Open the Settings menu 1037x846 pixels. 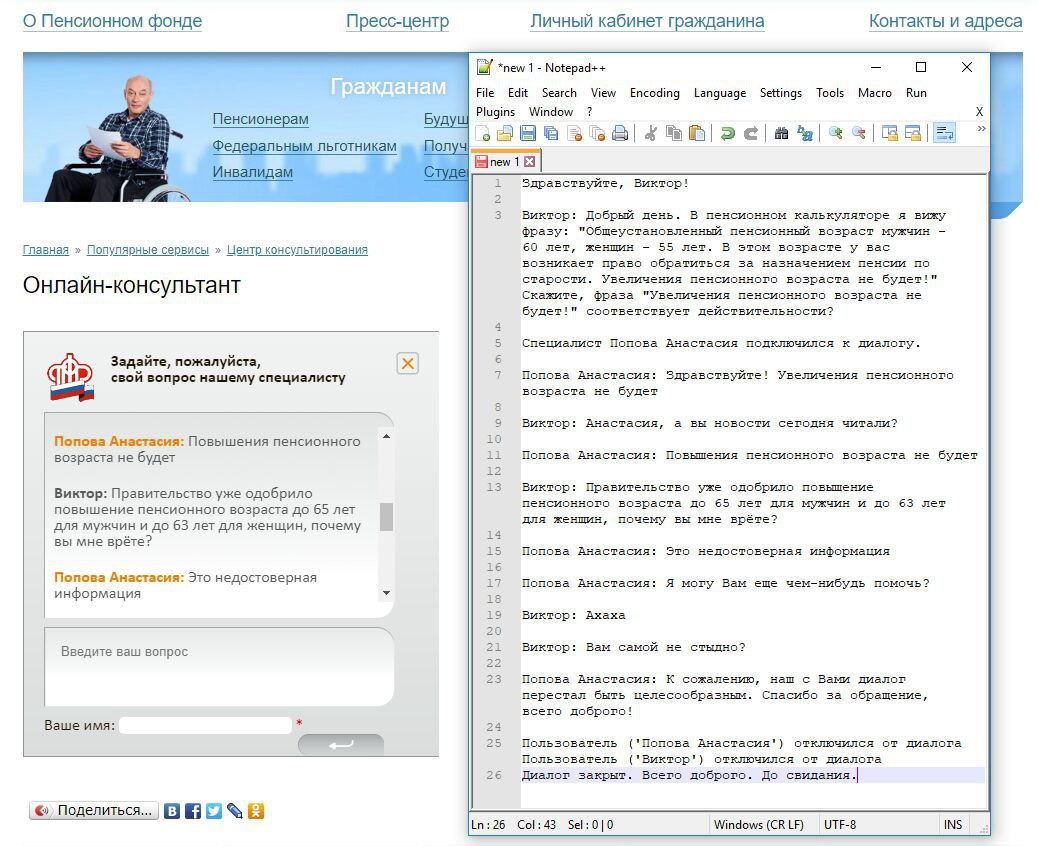[x=780, y=93]
